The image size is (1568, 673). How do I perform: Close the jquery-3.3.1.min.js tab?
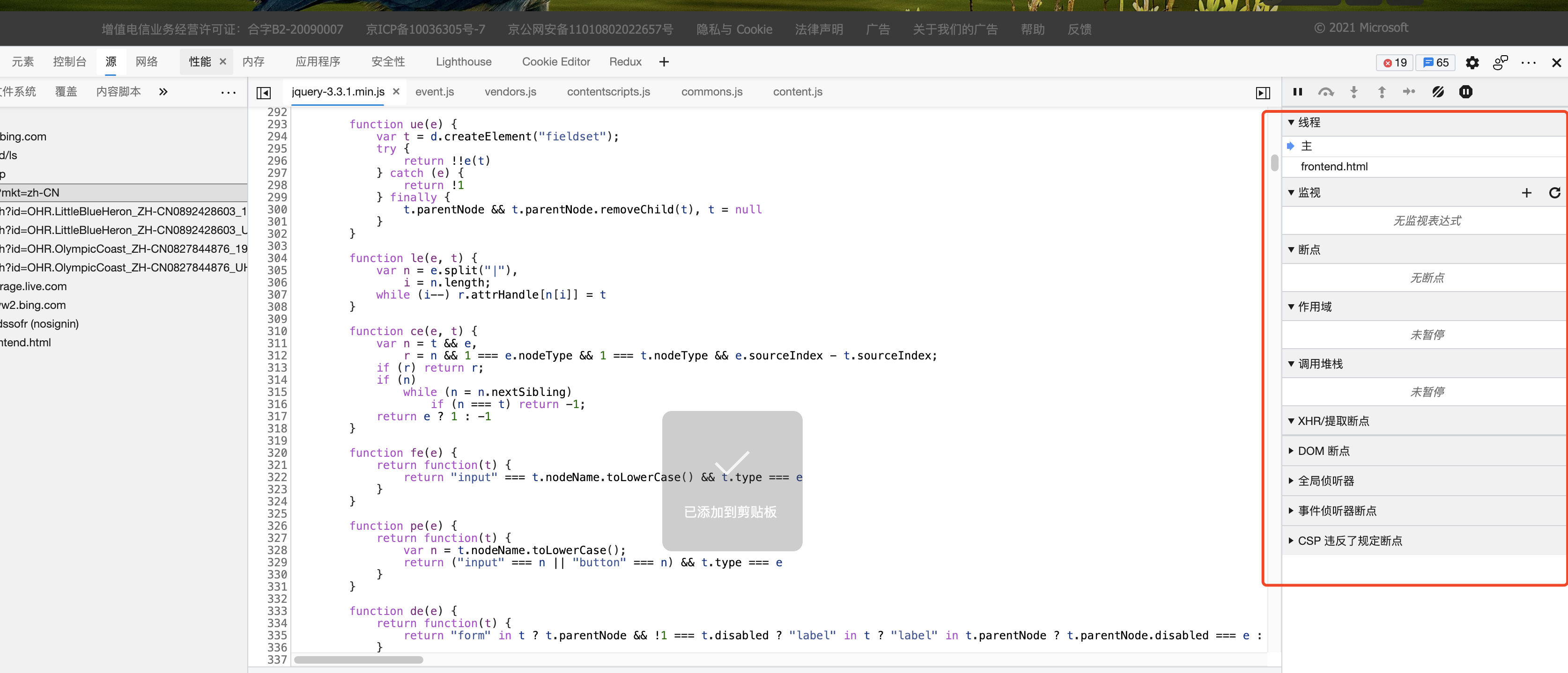coord(396,91)
